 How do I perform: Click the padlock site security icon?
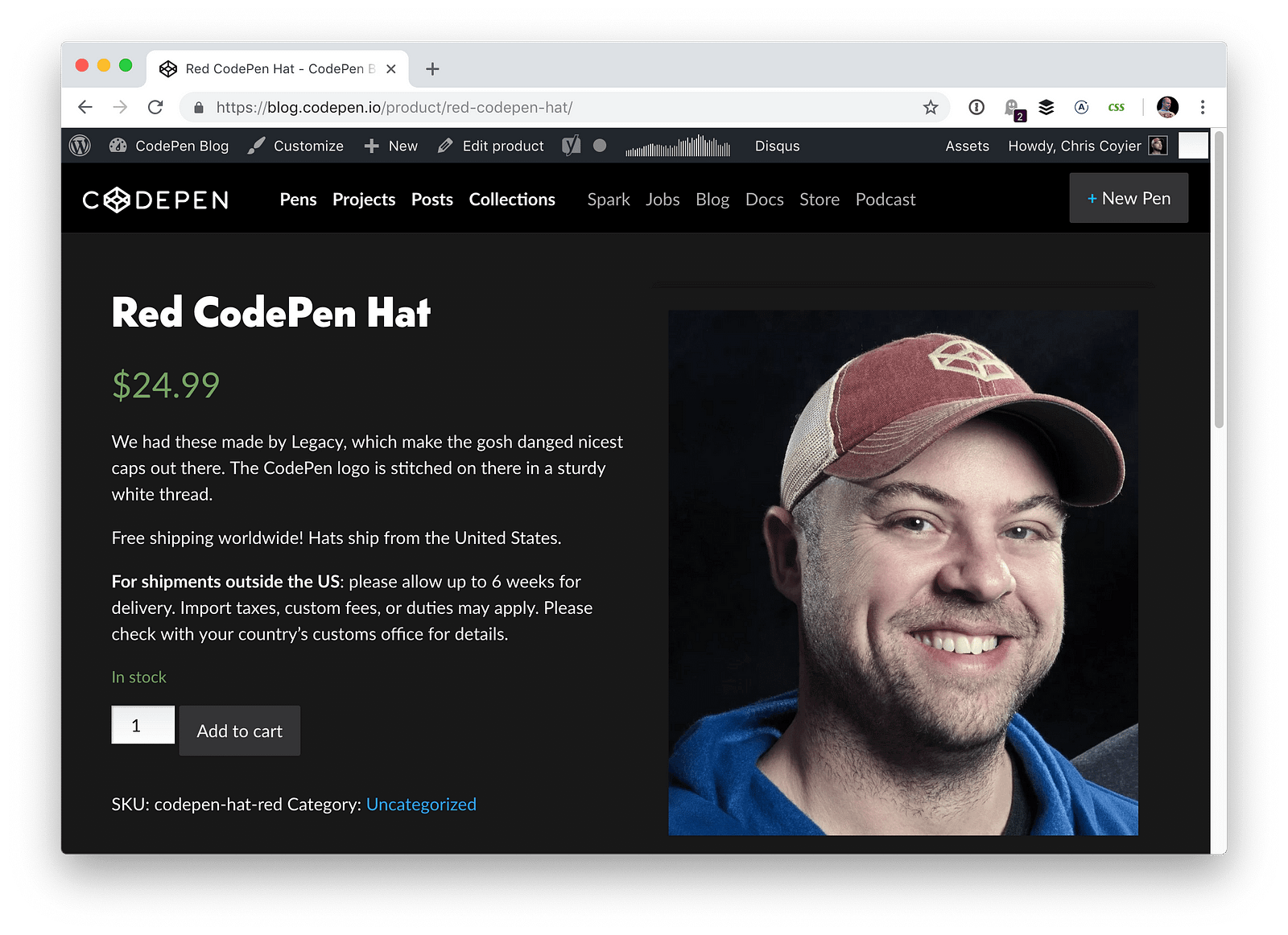(x=199, y=107)
